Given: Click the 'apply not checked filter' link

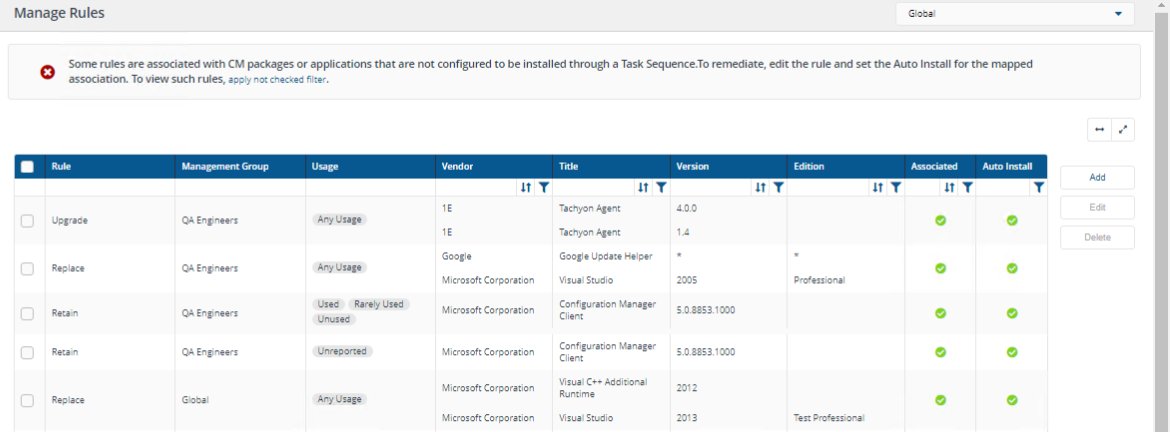Looking at the screenshot, I should [x=278, y=80].
